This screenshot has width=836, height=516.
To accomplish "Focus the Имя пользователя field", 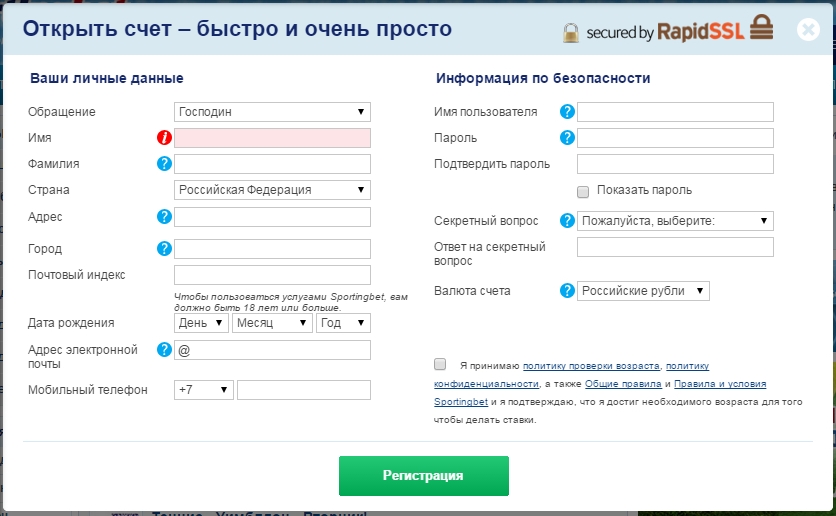I will [675, 112].
